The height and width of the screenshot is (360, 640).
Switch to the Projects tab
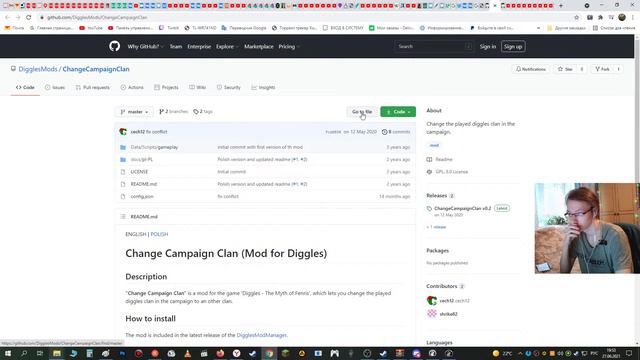click(166, 87)
